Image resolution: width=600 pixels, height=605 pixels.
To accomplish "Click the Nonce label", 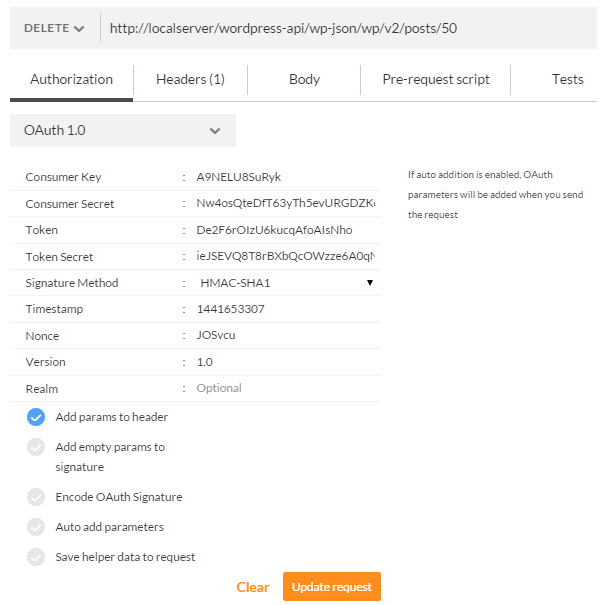I will click(x=42, y=336).
